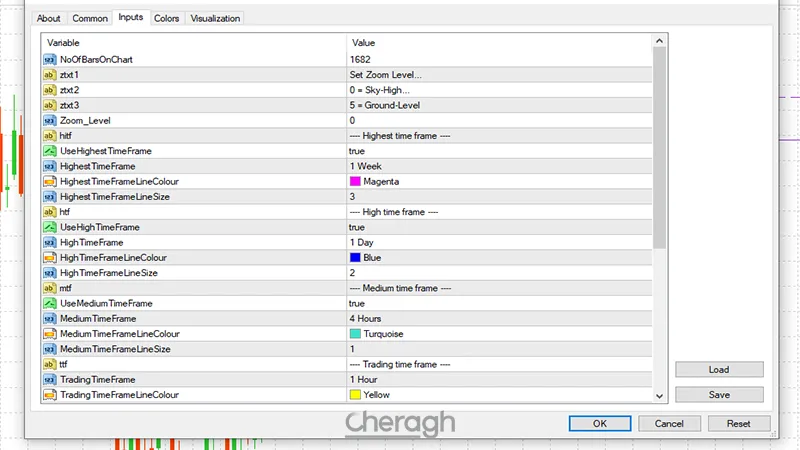Click the integer icon beside Zoom_Level
The width and height of the screenshot is (800, 450).
point(50,120)
